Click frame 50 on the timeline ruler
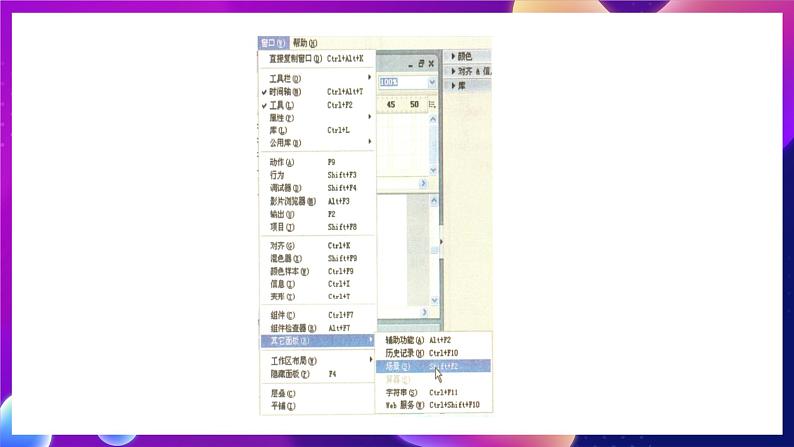 (414, 104)
